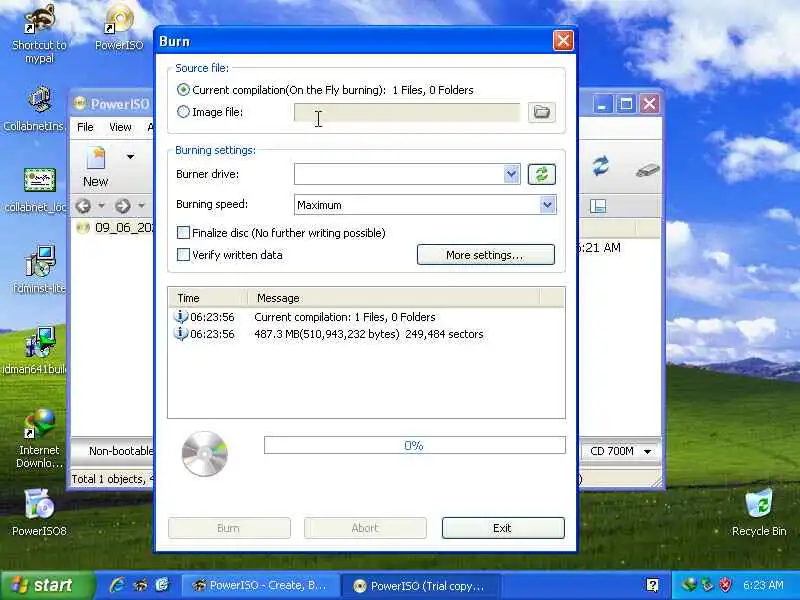This screenshot has width=800, height=600.
Task: Close the Burn dialog
Action: (x=563, y=40)
